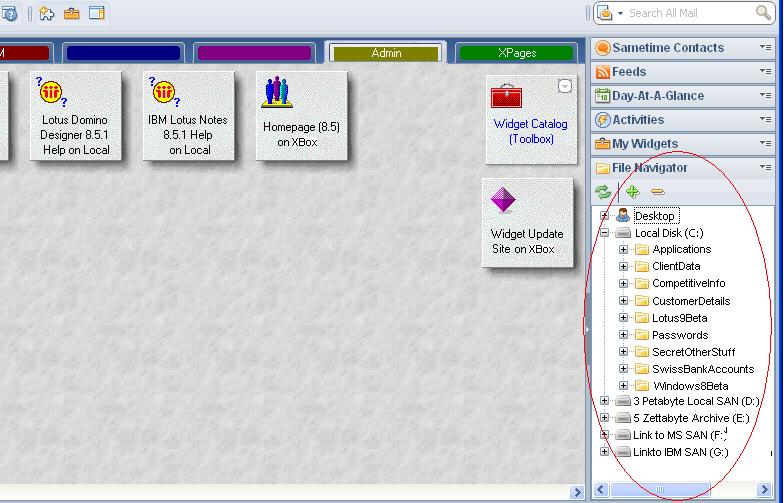Click the Sametime Contacts panel title
Image resolution: width=784 pixels, height=503 pixels.
tap(668, 48)
